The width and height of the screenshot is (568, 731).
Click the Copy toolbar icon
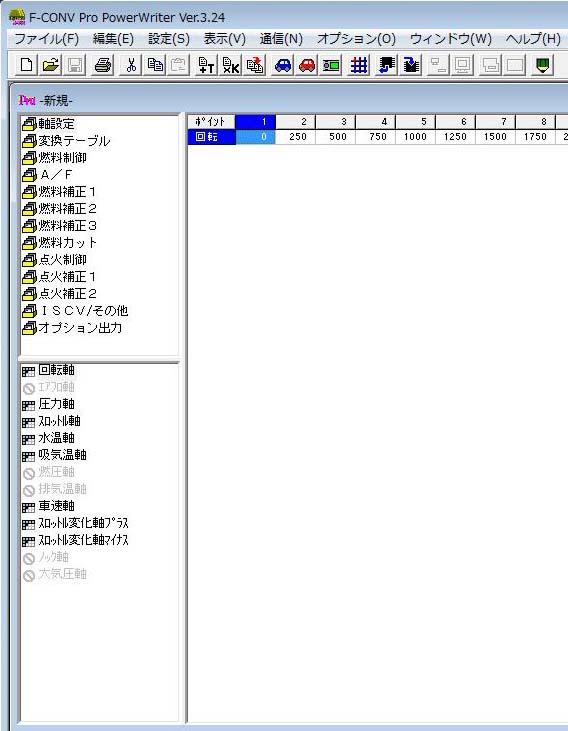pos(155,65)
